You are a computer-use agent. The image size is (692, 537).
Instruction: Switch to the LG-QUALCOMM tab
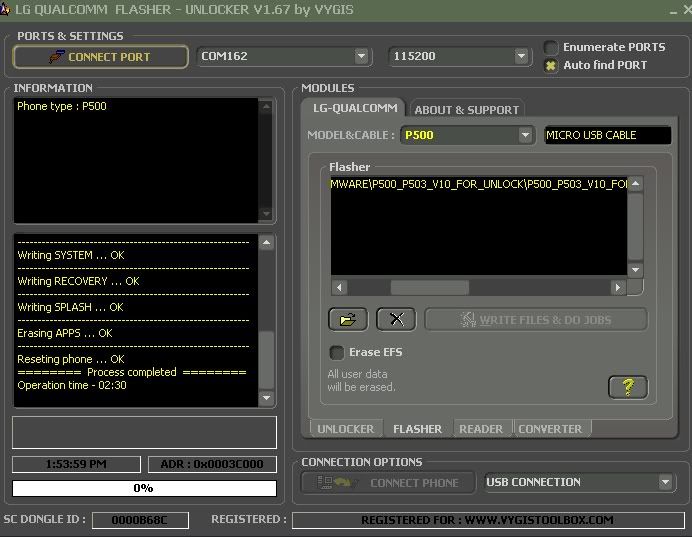[355, 108]
